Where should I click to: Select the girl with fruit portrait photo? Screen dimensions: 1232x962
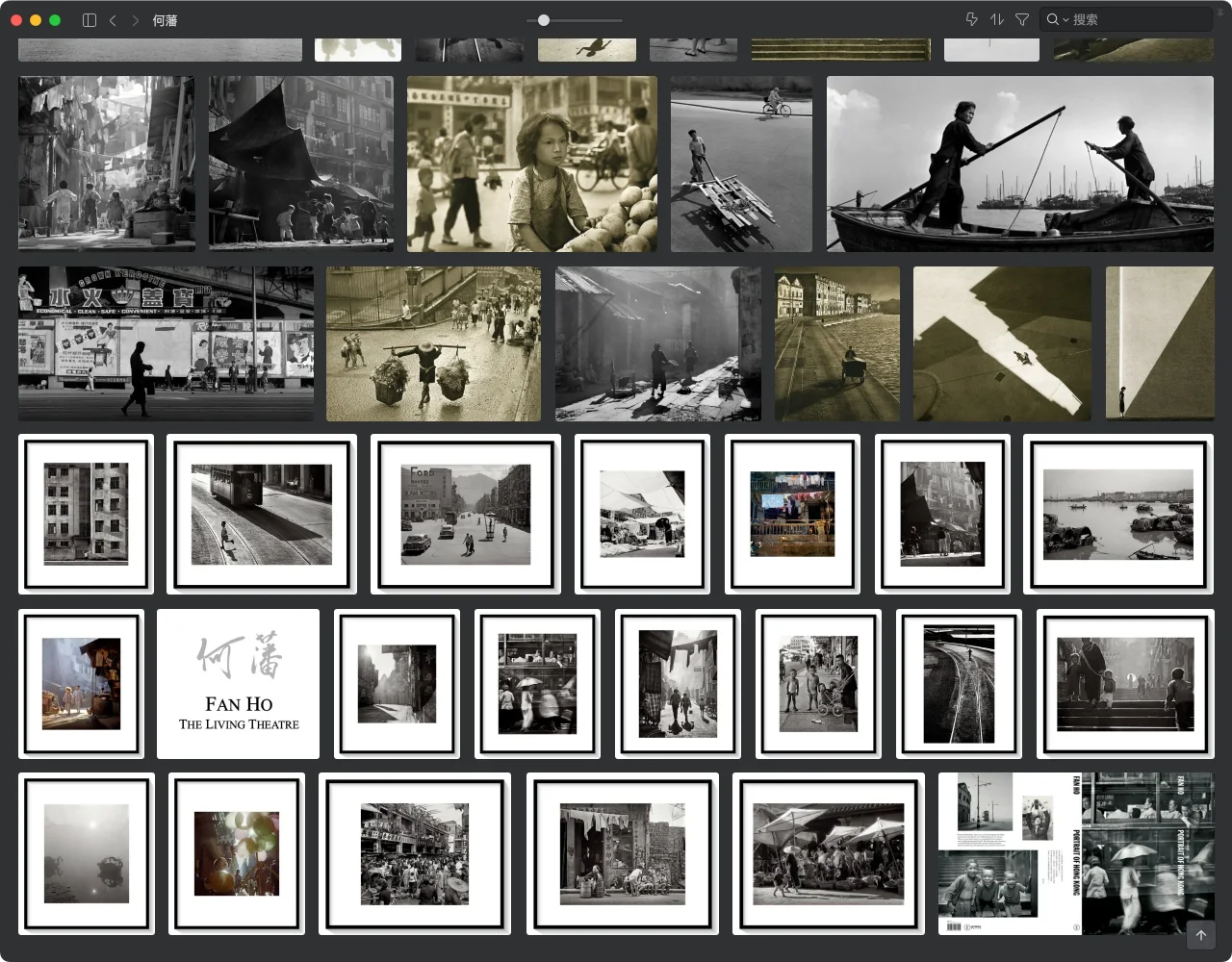click(532, 165)
